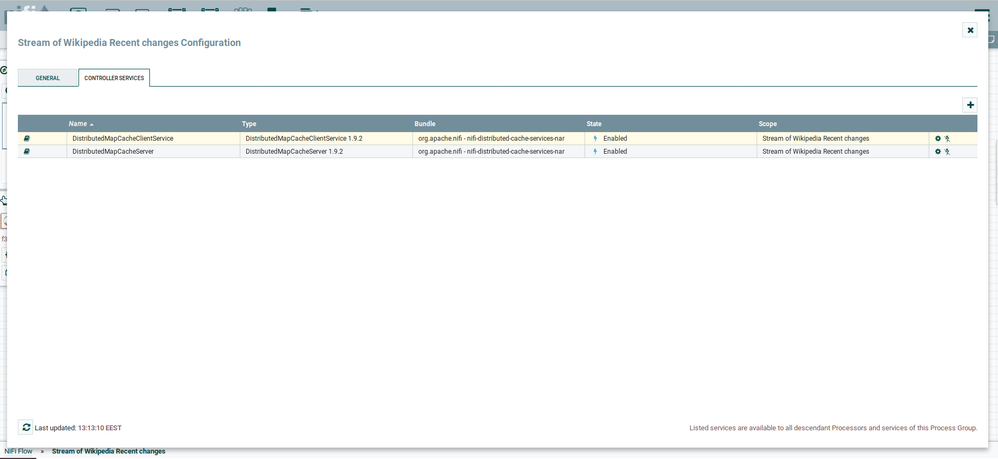Open usage docs icon for DistributedMapCacheClientService row
998x459 pixels.
coord(27,138)
